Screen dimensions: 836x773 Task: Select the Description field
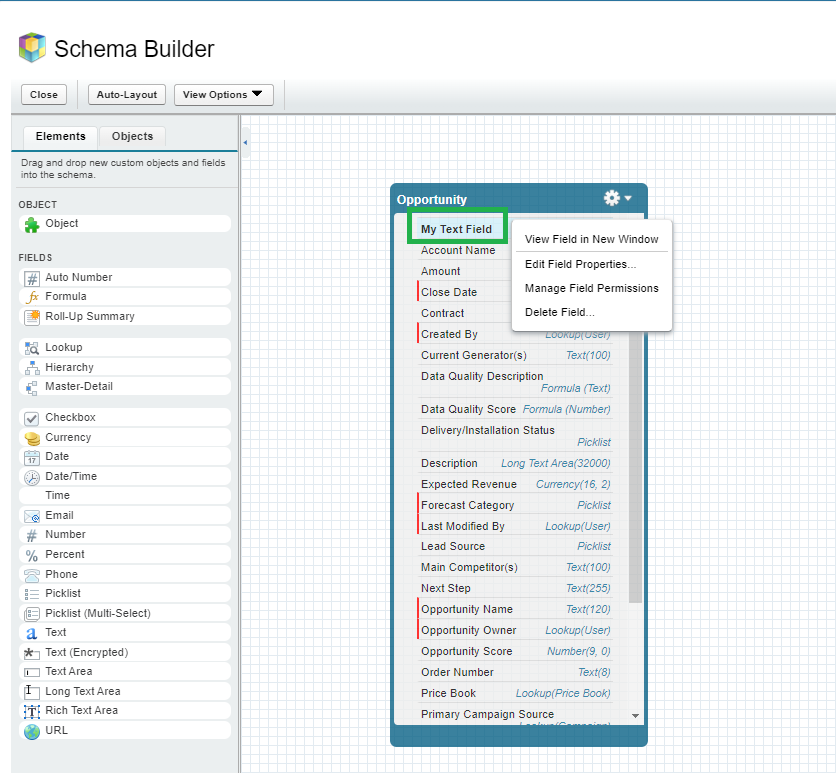click(515, 463)
